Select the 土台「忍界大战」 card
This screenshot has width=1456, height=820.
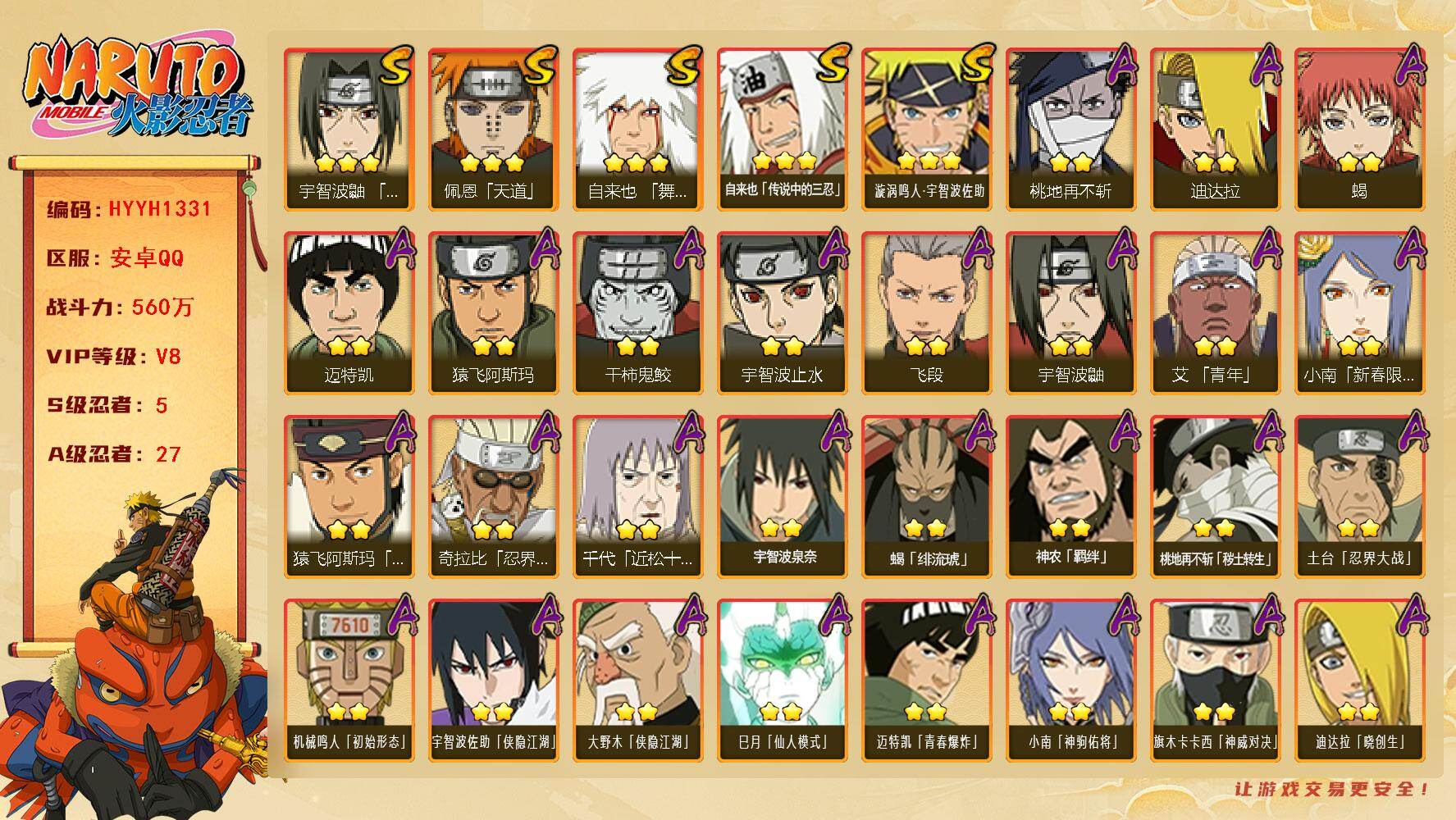tap(1360, 497)
